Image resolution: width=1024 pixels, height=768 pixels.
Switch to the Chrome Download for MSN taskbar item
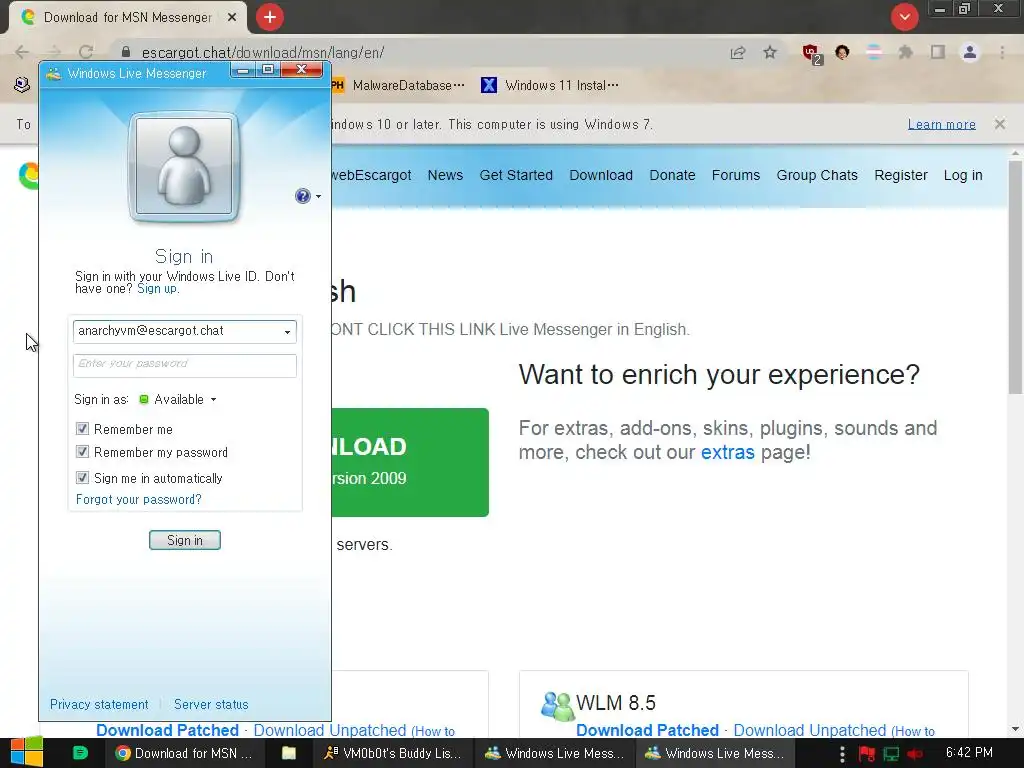184,753
